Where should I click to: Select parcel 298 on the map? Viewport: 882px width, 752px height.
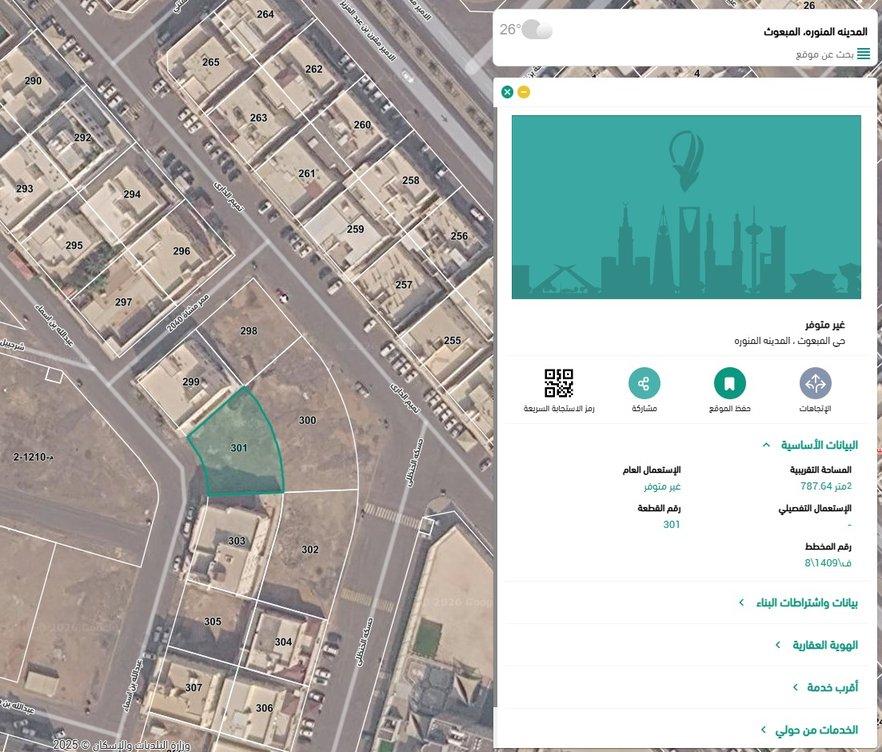(250, 335)
